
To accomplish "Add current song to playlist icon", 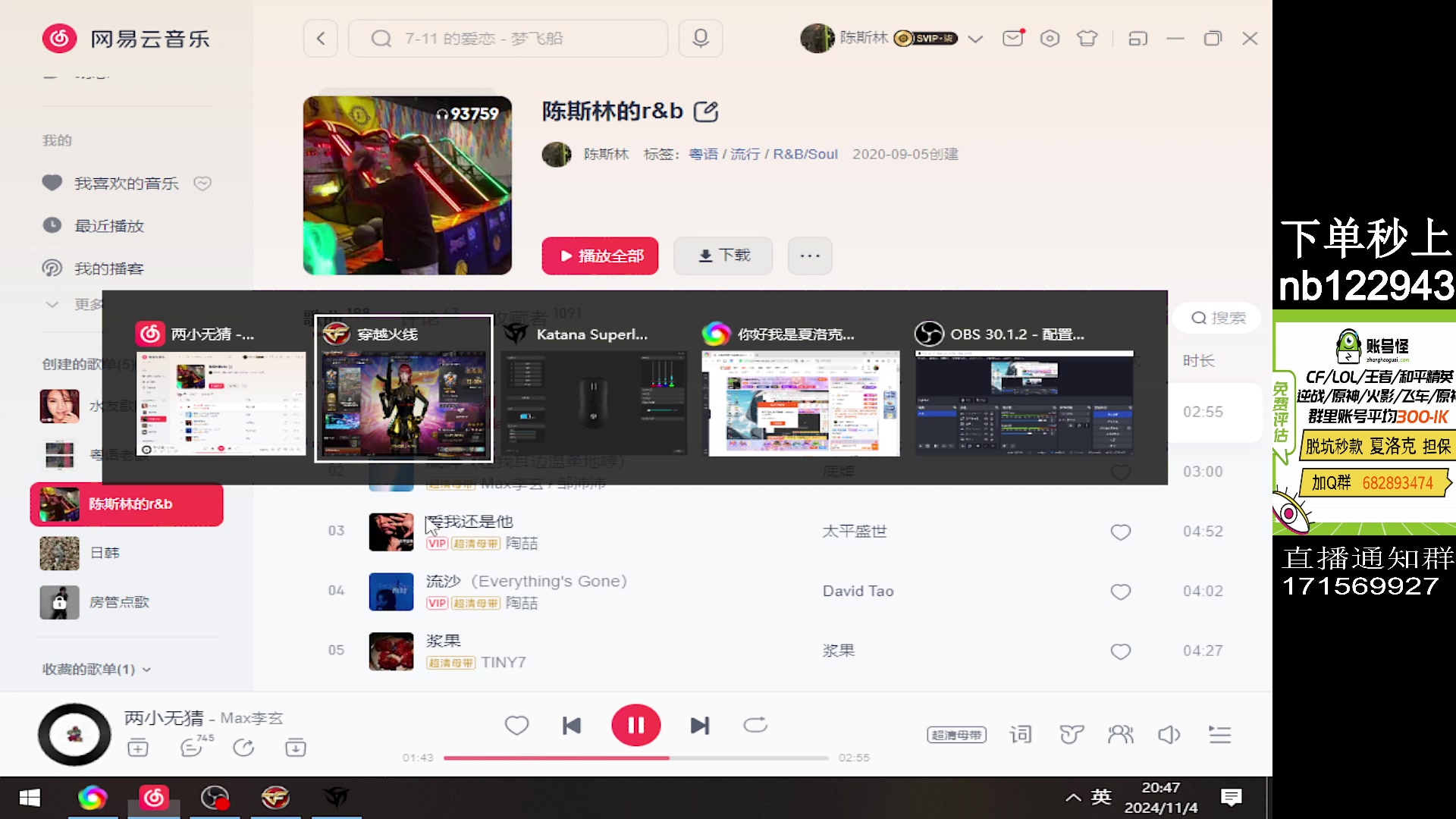I will point(138,748).
